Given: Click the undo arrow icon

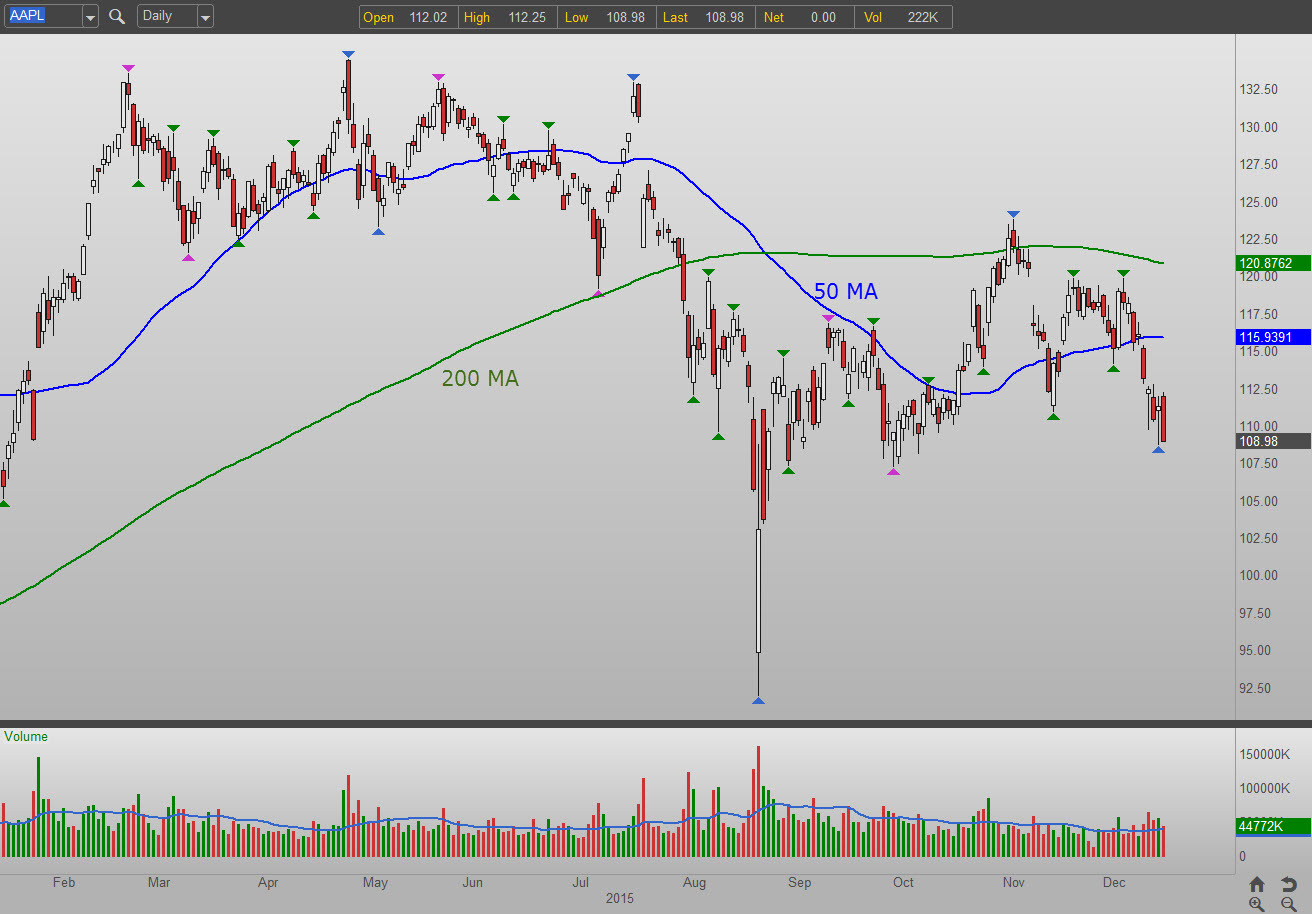Looking at the screenshot, I should click(1289, 884).
